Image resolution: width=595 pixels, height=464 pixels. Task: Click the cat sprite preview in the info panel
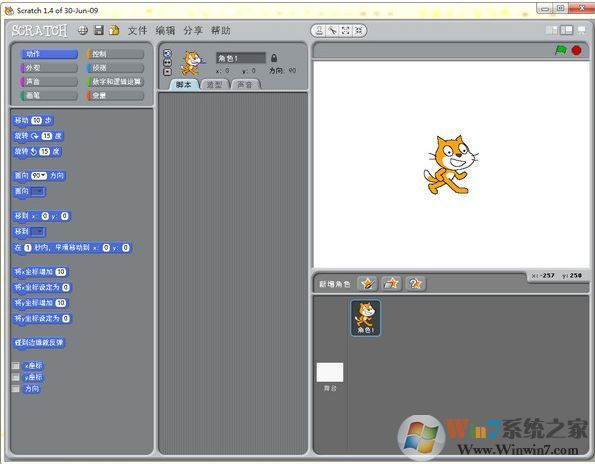(192, 63)
